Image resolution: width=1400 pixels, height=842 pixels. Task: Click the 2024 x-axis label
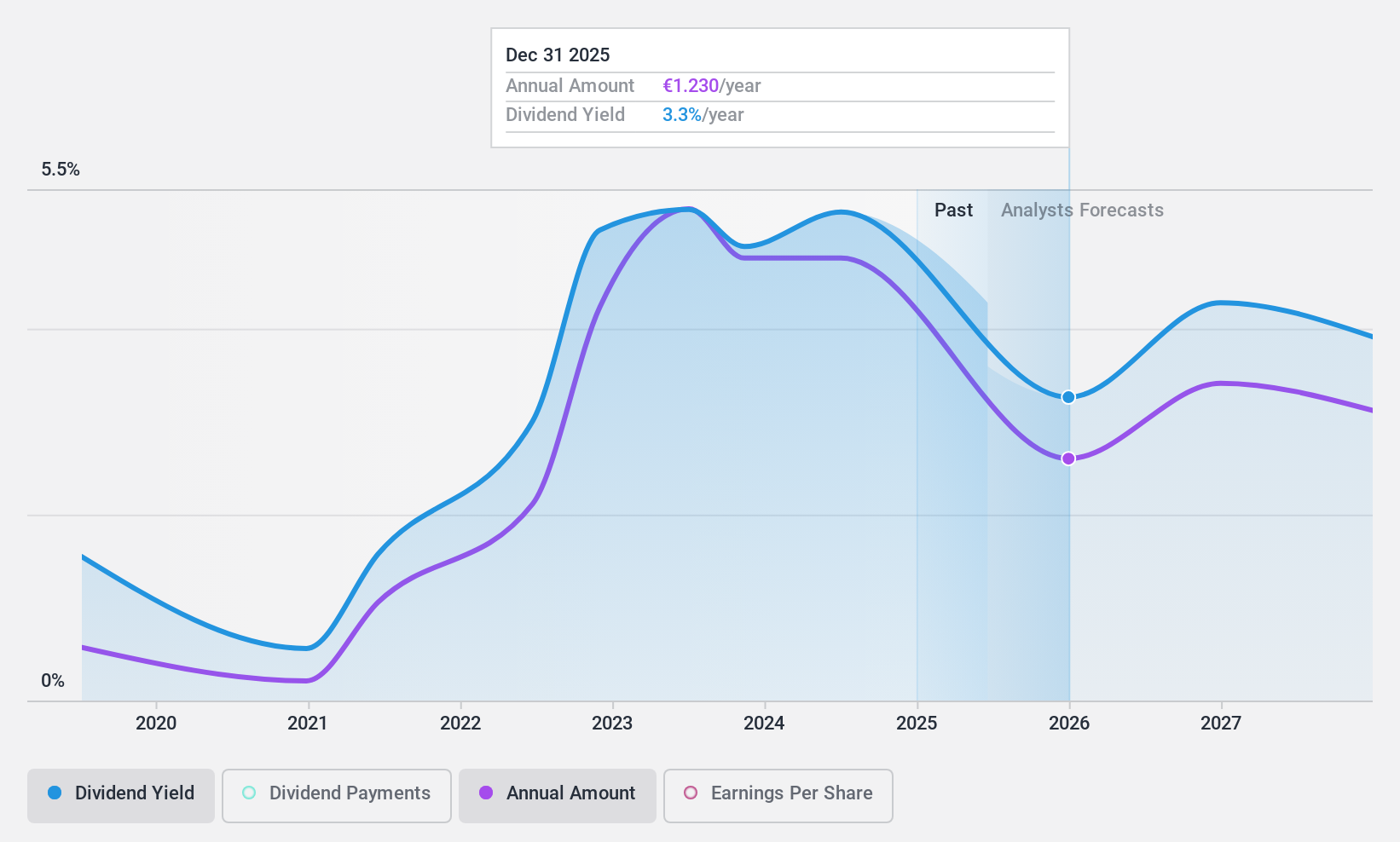[x=764, y=724]
